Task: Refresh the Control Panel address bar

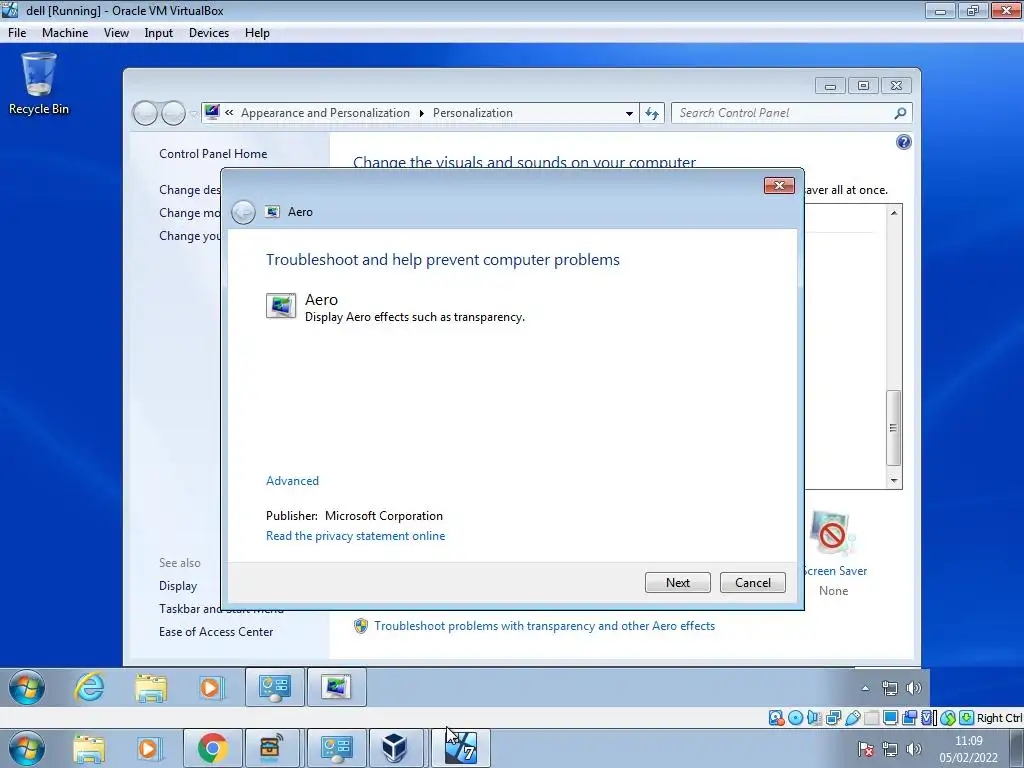Action: pos(652,113)
